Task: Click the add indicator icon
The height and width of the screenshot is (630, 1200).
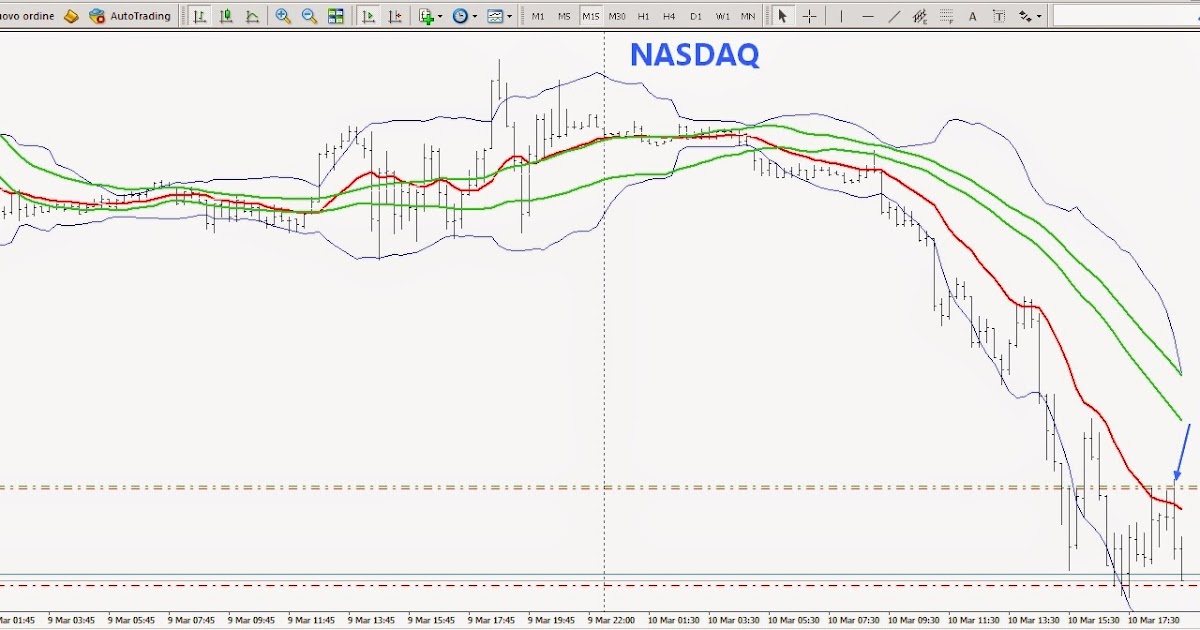Action: [426, 16]
